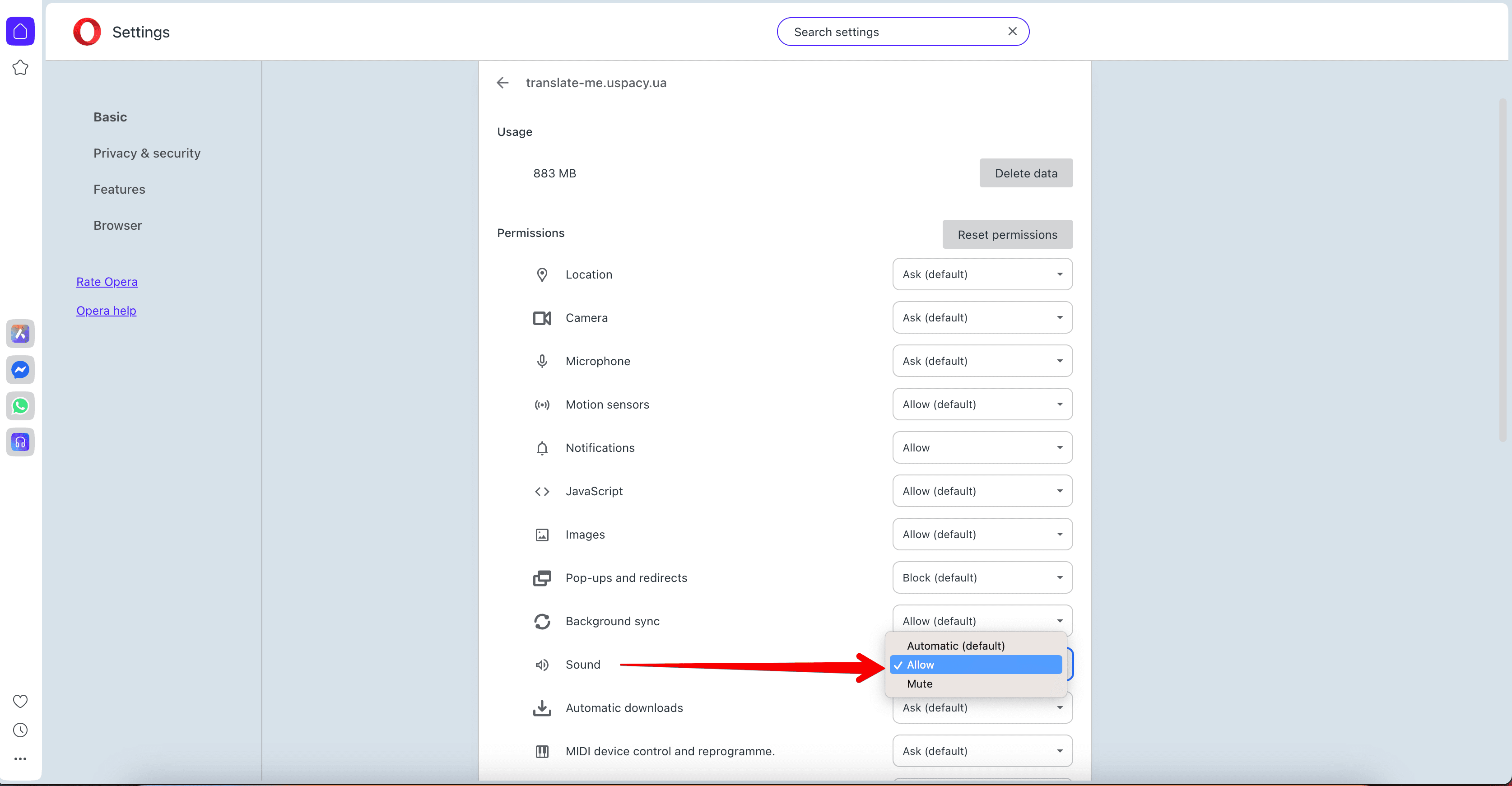Open the Basic settings section
This screenshot has height=786, width=1512.
coord(110,117)
